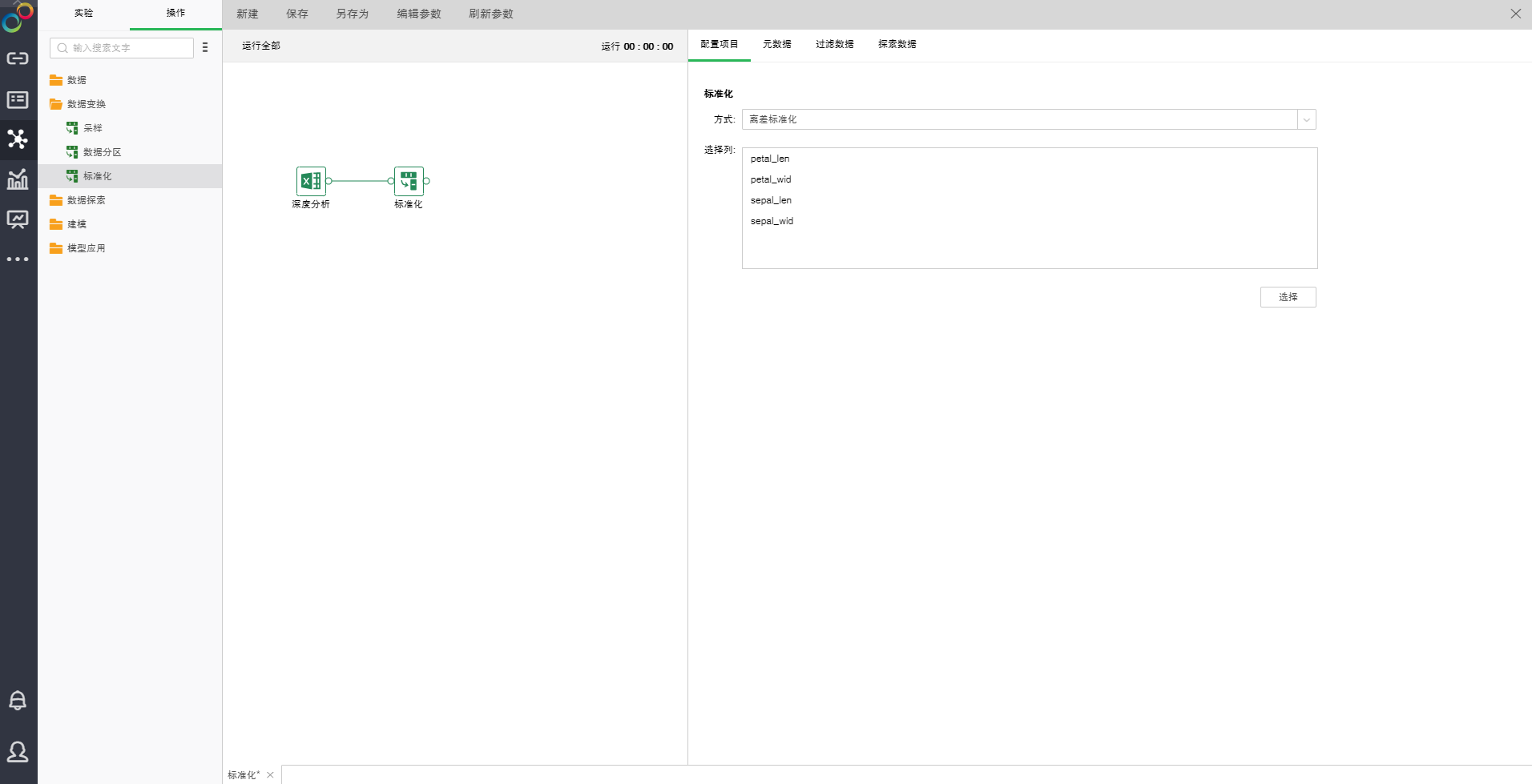Screen dimensions: 1532x784
Task: Click 运行全部 to run all
Action: tap(261, 46)
